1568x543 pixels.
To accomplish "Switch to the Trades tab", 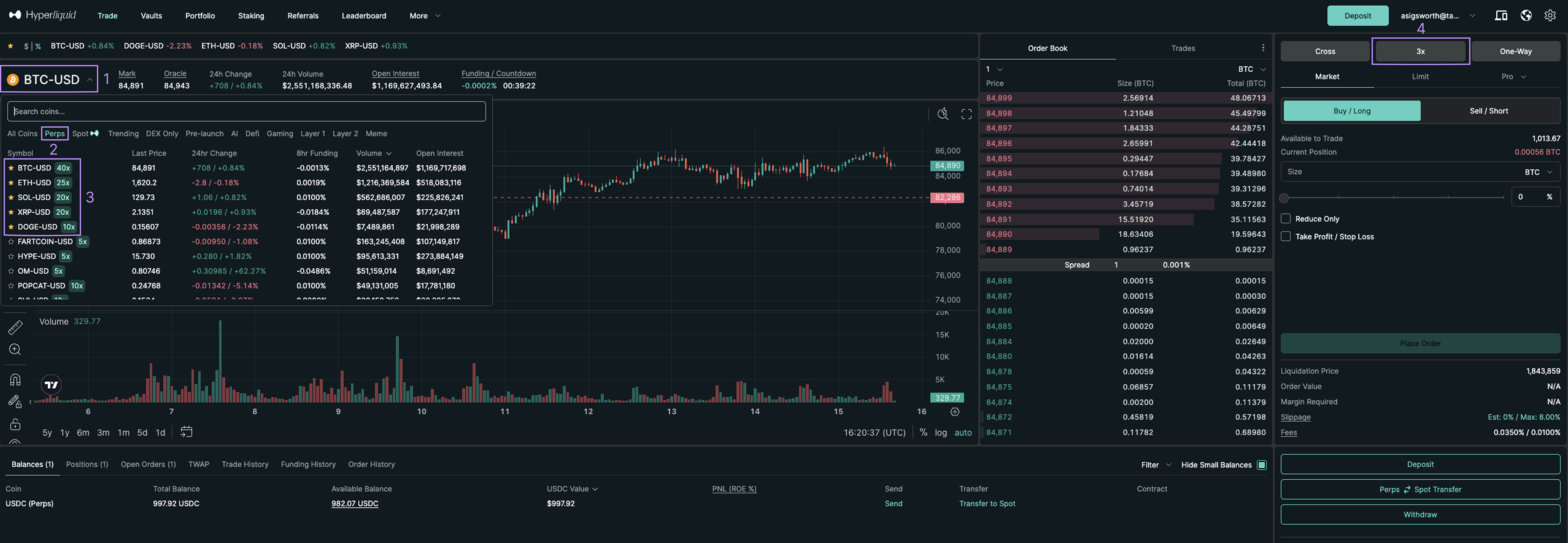I will 1183,48.
